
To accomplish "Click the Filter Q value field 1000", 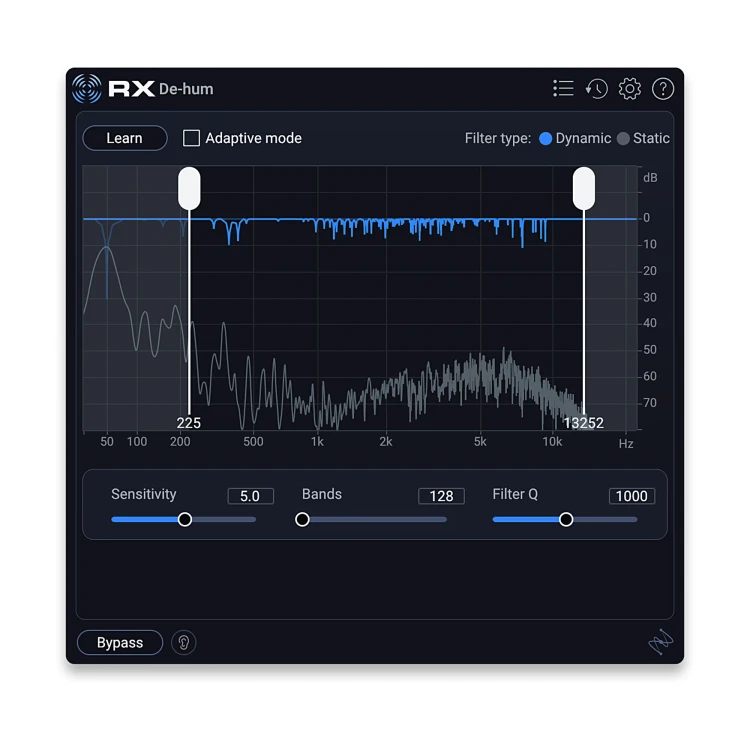I will 631,496.
